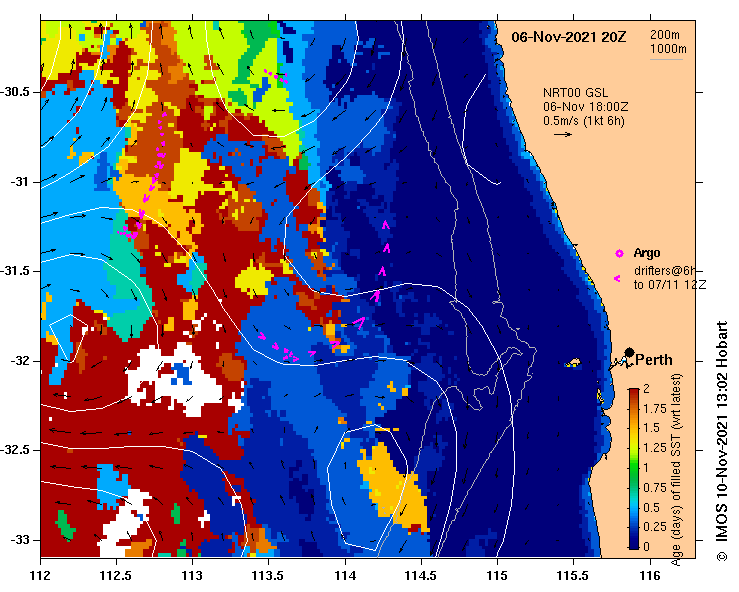Click the longitude label 113
Image resolution: width=739 pixels, height=592 pixels.
point(192,576)
